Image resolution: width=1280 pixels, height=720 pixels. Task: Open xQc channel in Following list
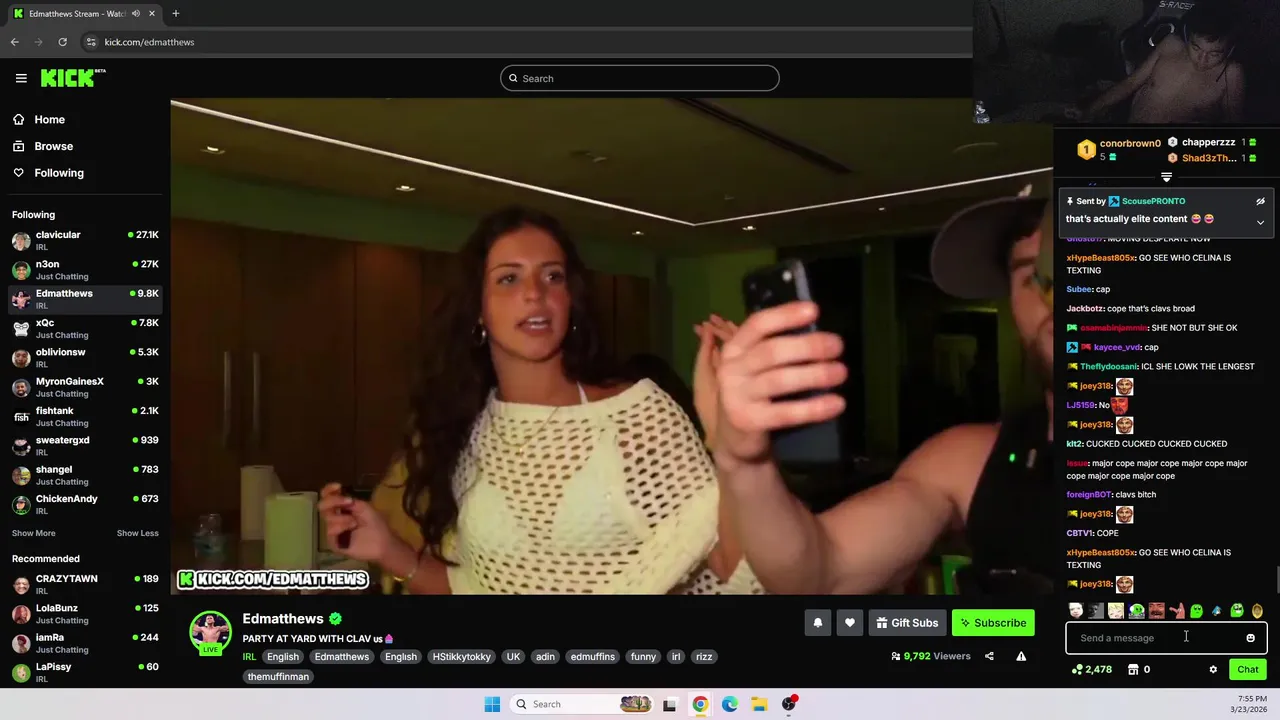point(85,328)
